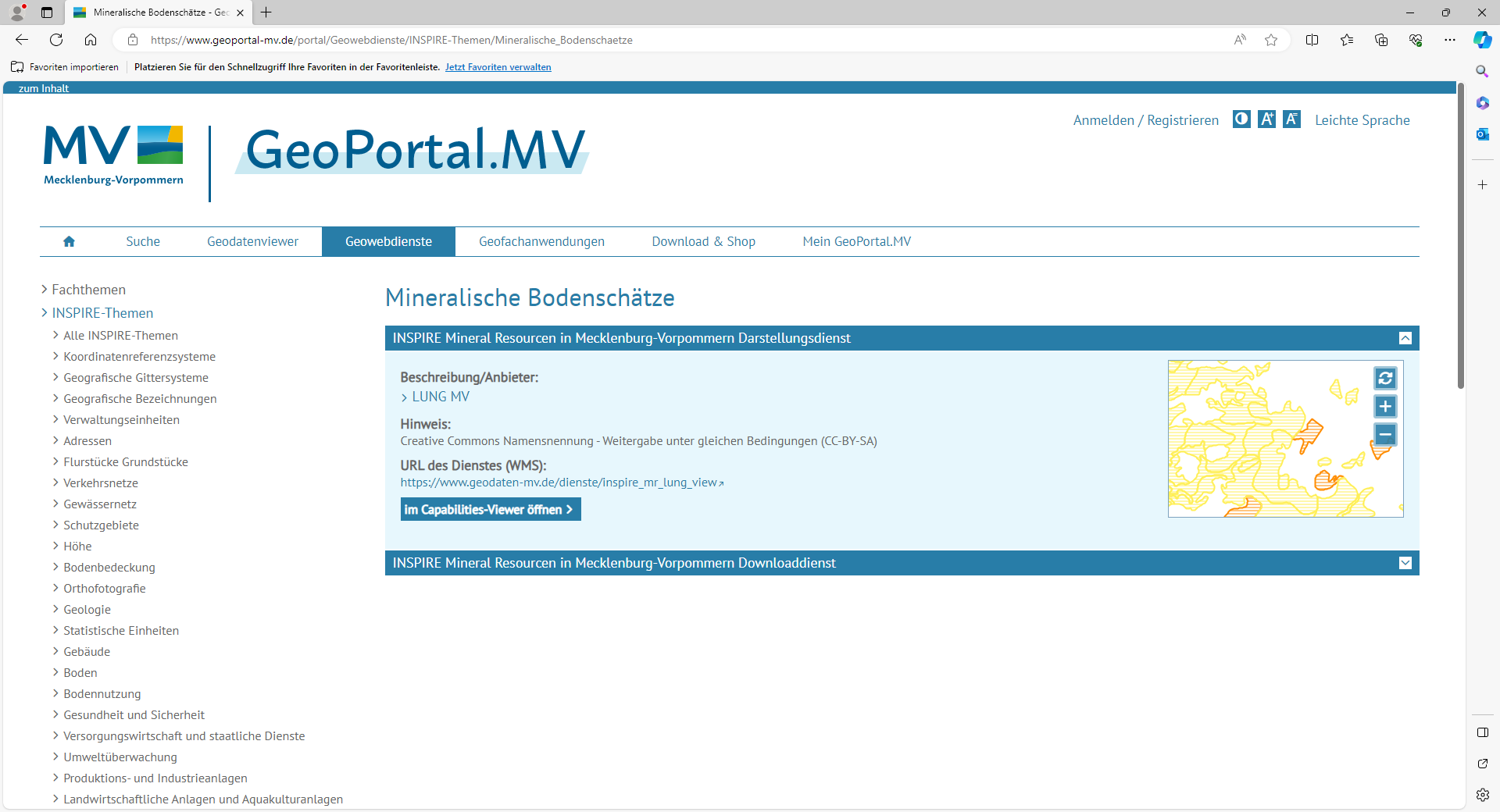
Task: Go back in browser history
Action: 22,40
